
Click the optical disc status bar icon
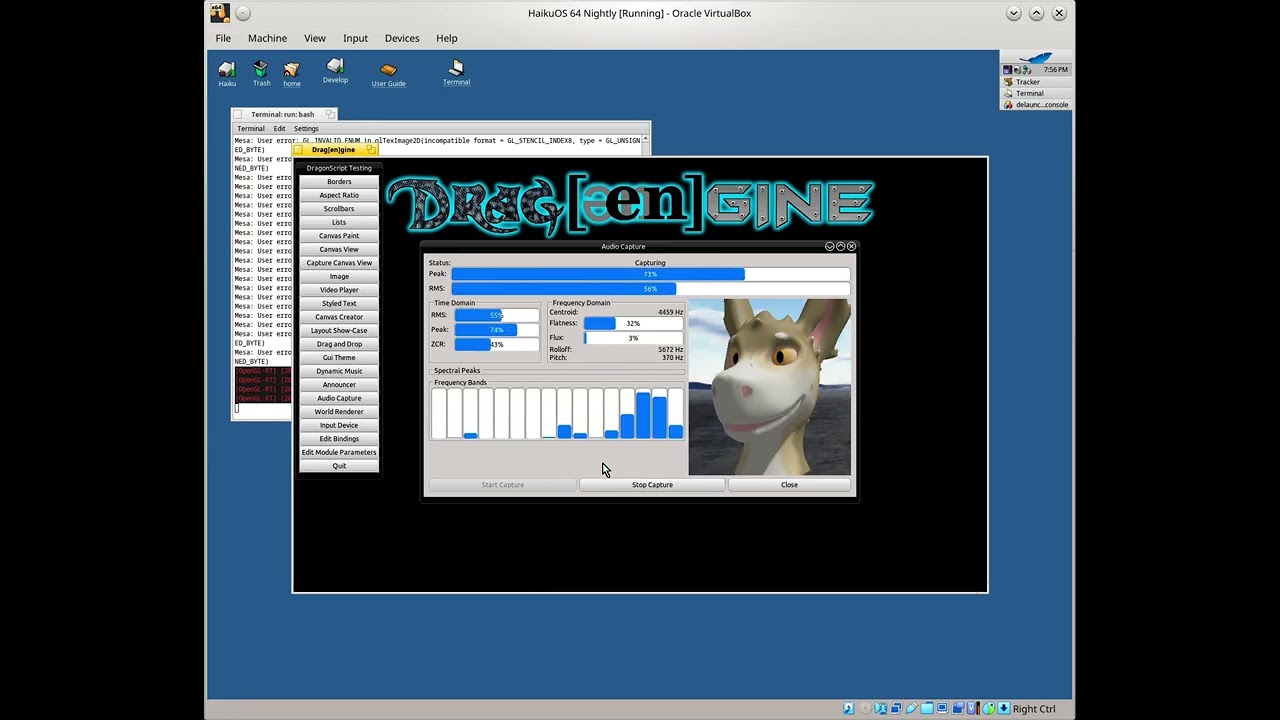coord(866,709)
